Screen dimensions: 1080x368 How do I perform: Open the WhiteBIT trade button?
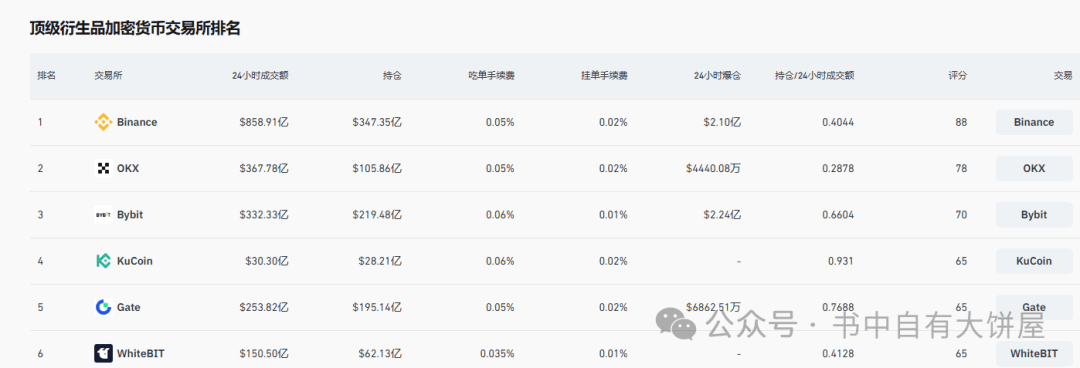pos(1034,354)
